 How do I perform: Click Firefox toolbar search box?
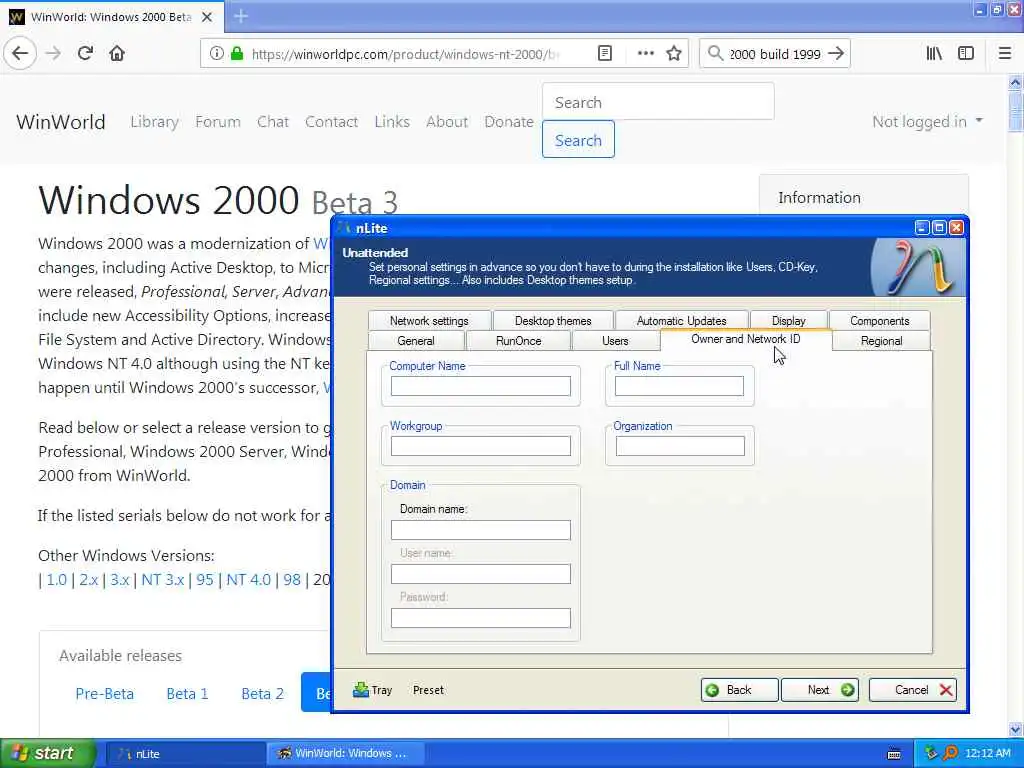774,54
